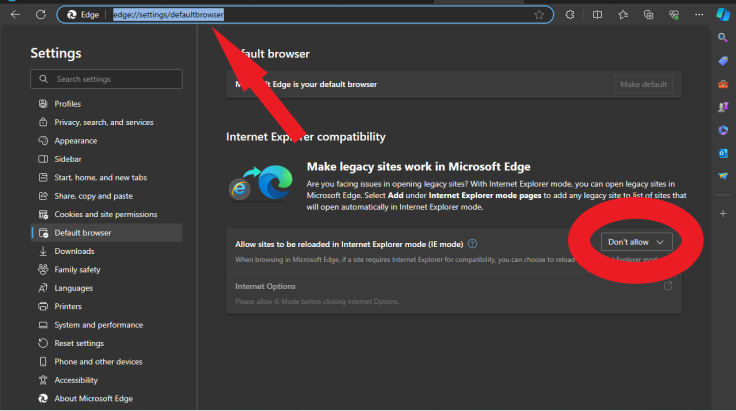The image size is (736, 411).
Task: Open the sidebar Shopping tag icon
Action: (723, 61)
